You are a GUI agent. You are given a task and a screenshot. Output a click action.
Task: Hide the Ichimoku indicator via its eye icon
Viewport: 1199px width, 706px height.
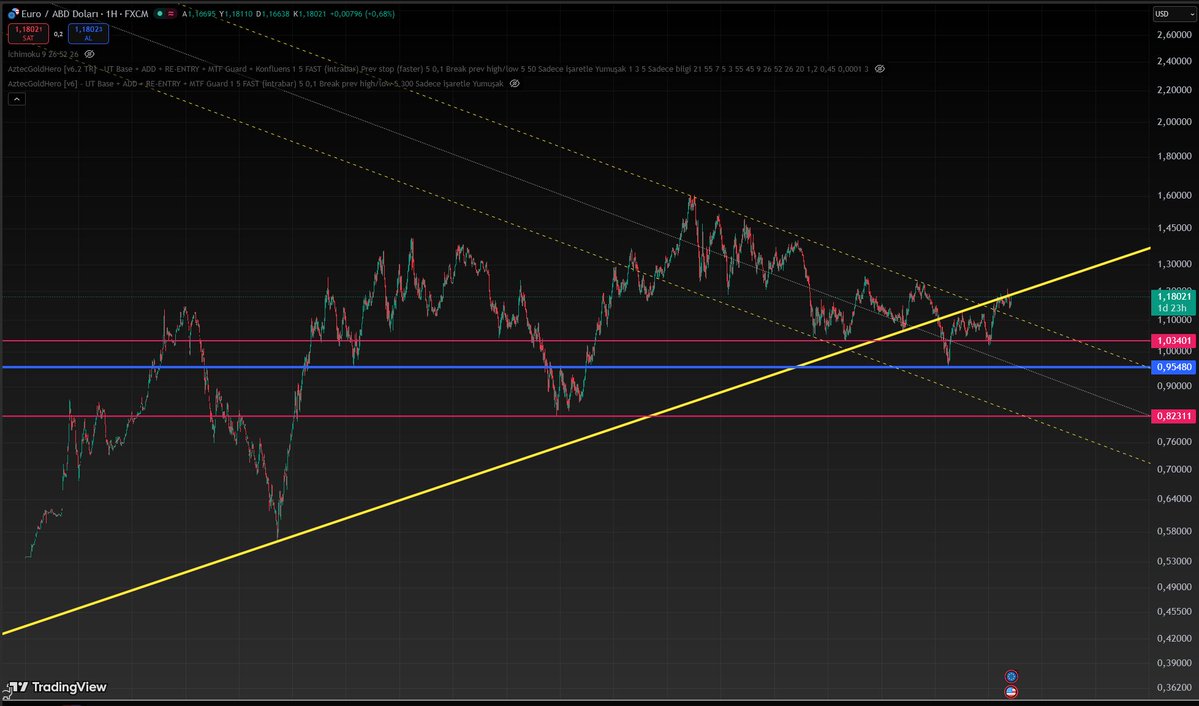[x=89, y=54]
